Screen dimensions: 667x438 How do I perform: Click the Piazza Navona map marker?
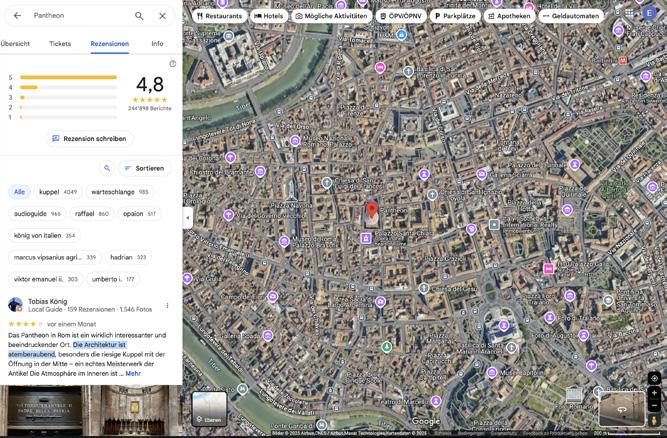pos(291,196)
